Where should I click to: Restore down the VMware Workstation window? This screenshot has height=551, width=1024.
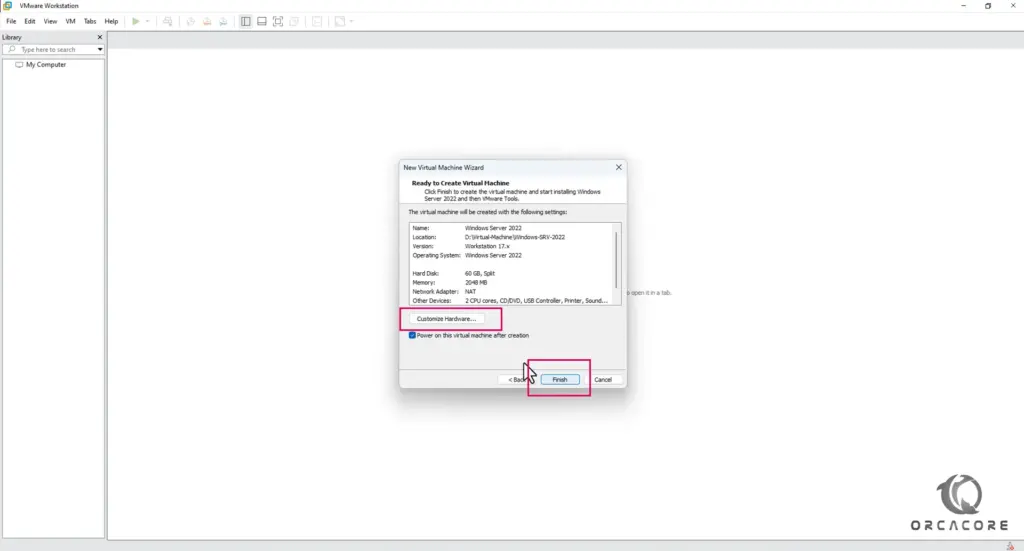pos(987,5)
